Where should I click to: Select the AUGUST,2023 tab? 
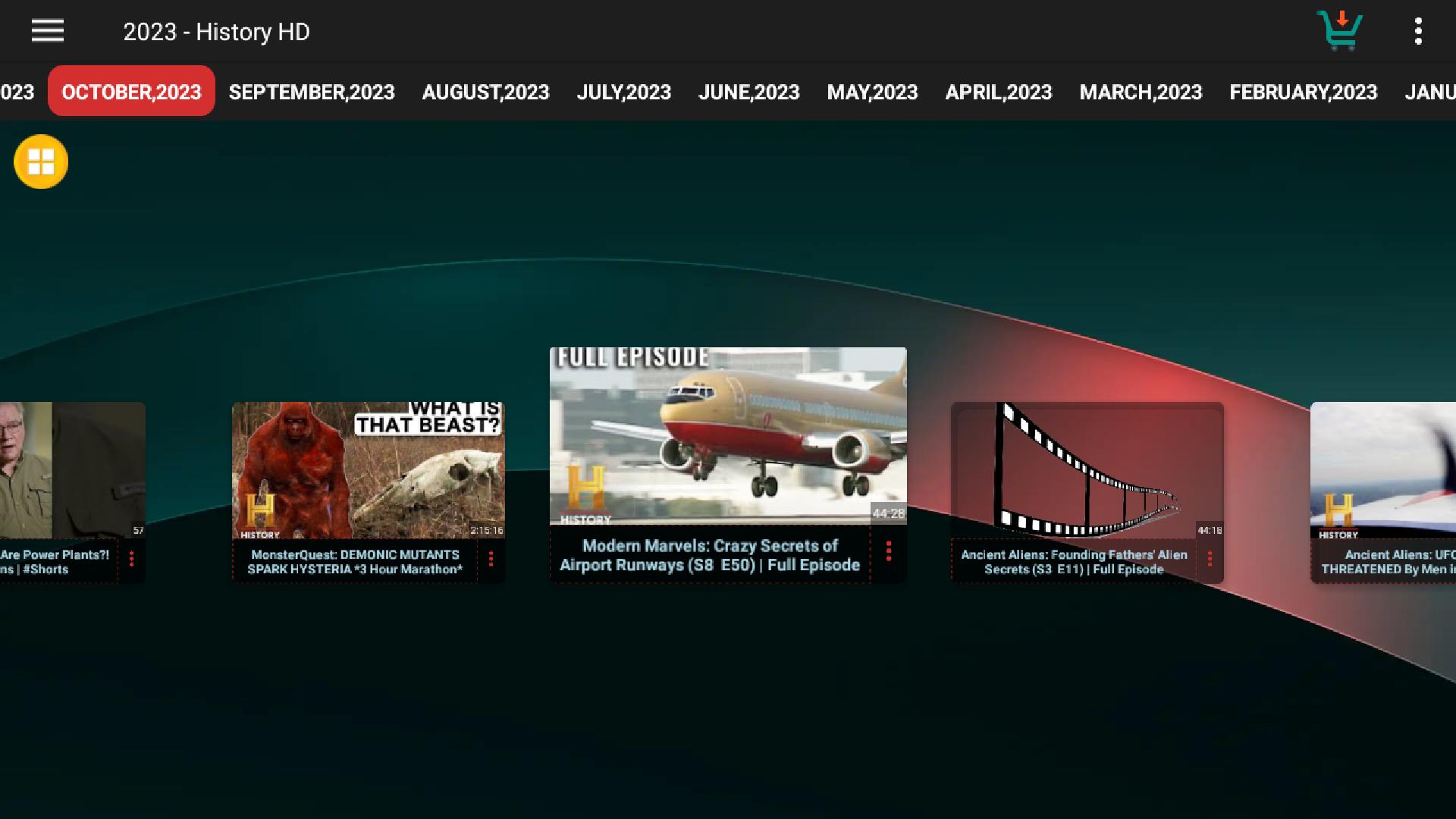[485, 92]
